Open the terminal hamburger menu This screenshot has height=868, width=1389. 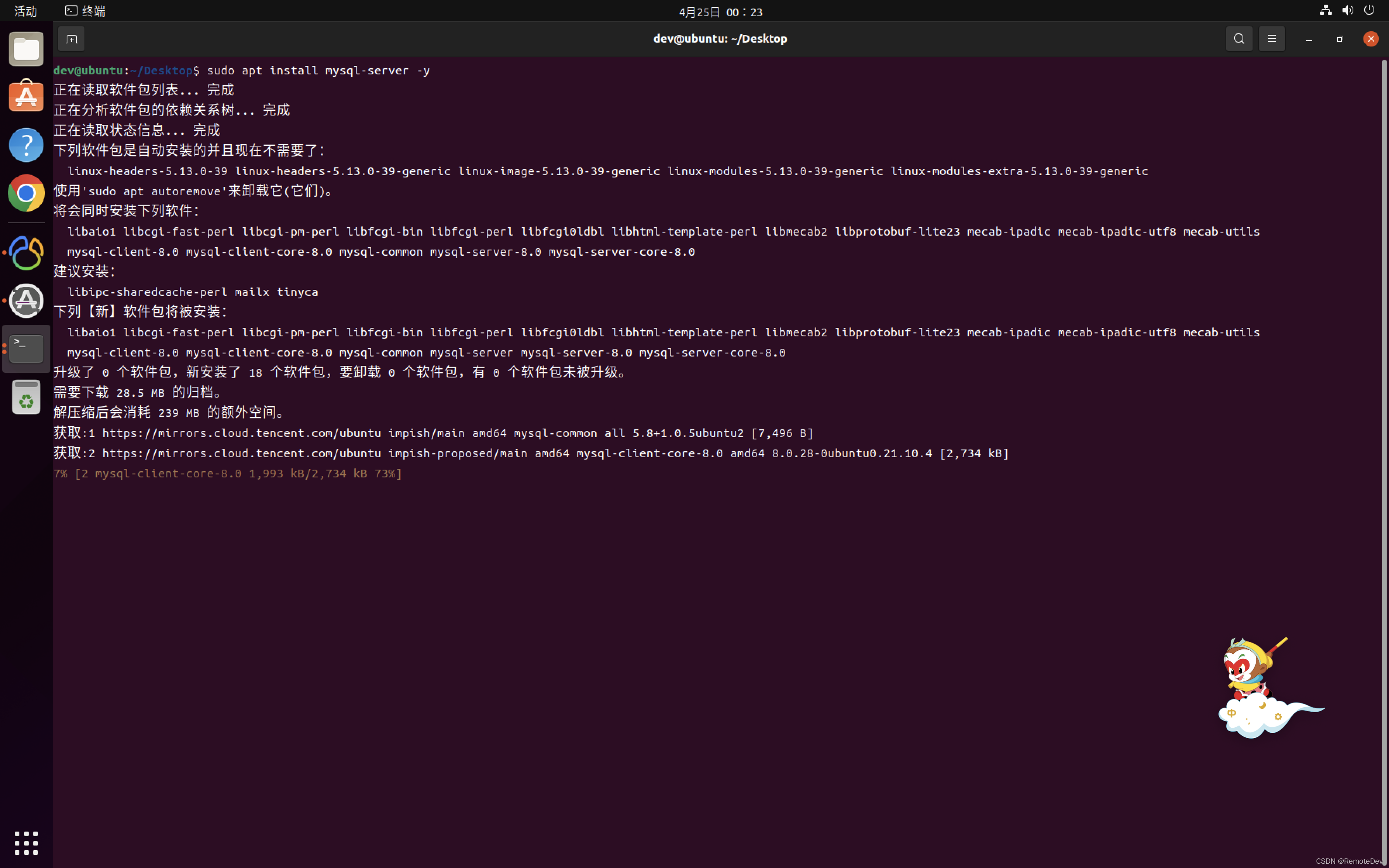tap(1271, 39)
